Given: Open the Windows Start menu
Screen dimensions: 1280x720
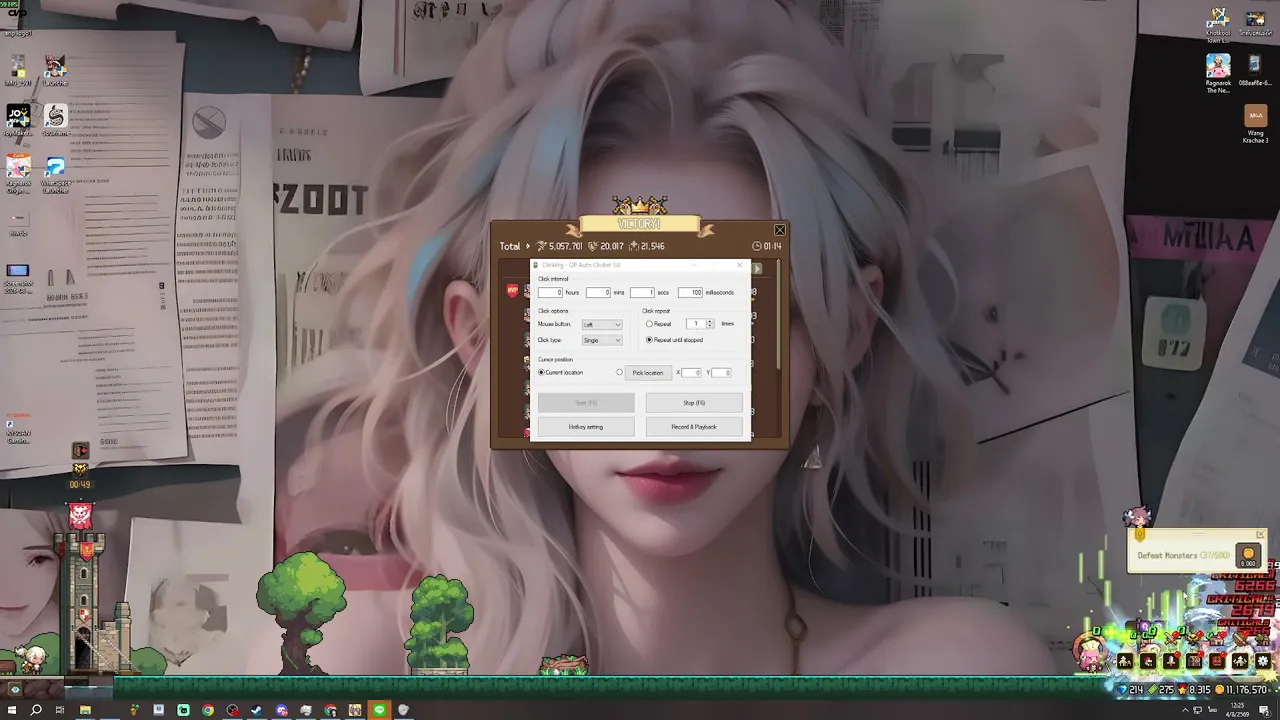Looking at the screenshot, I should pos(12,710).
